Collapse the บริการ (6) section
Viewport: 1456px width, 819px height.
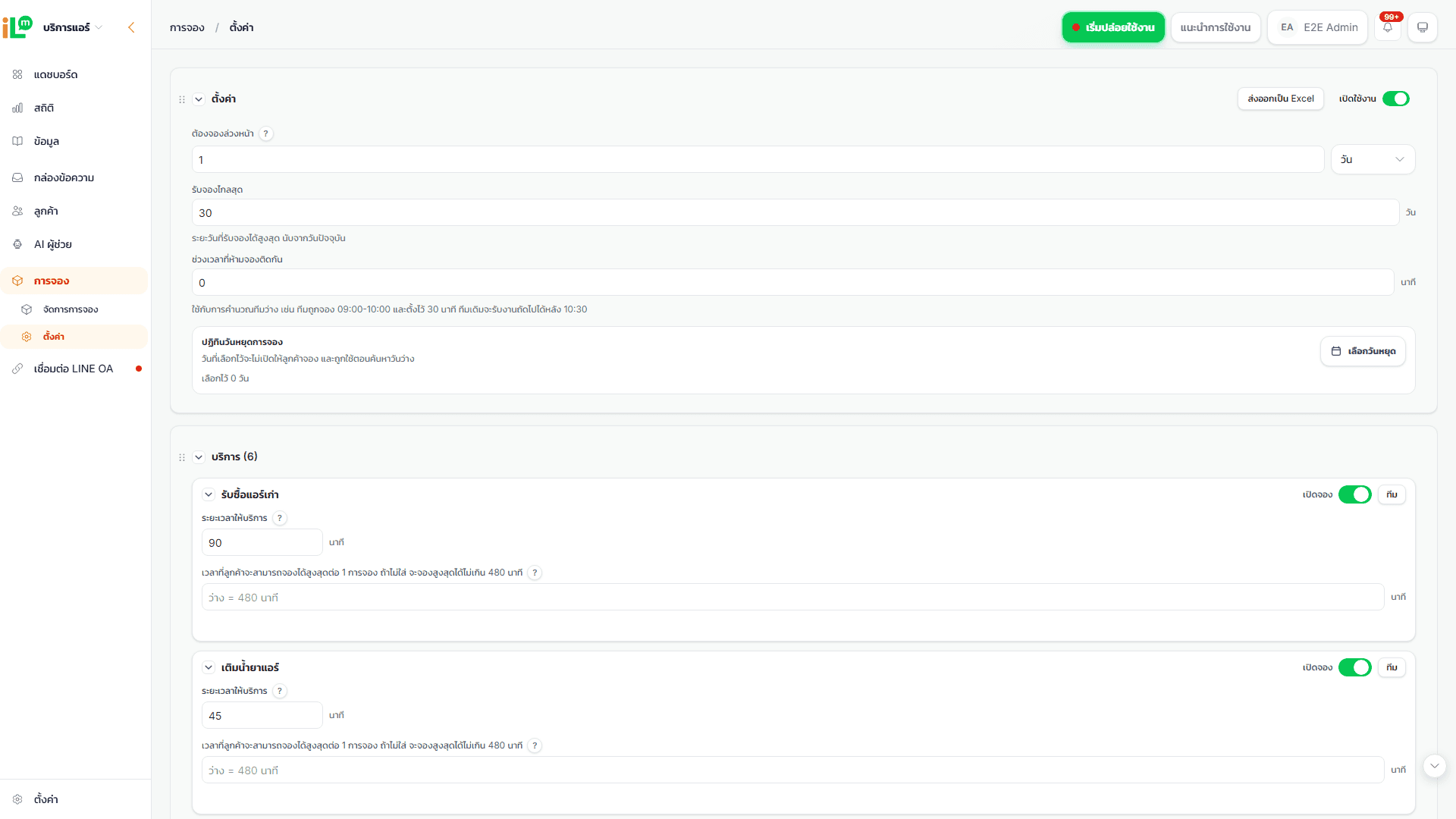[x=199, y=457]
